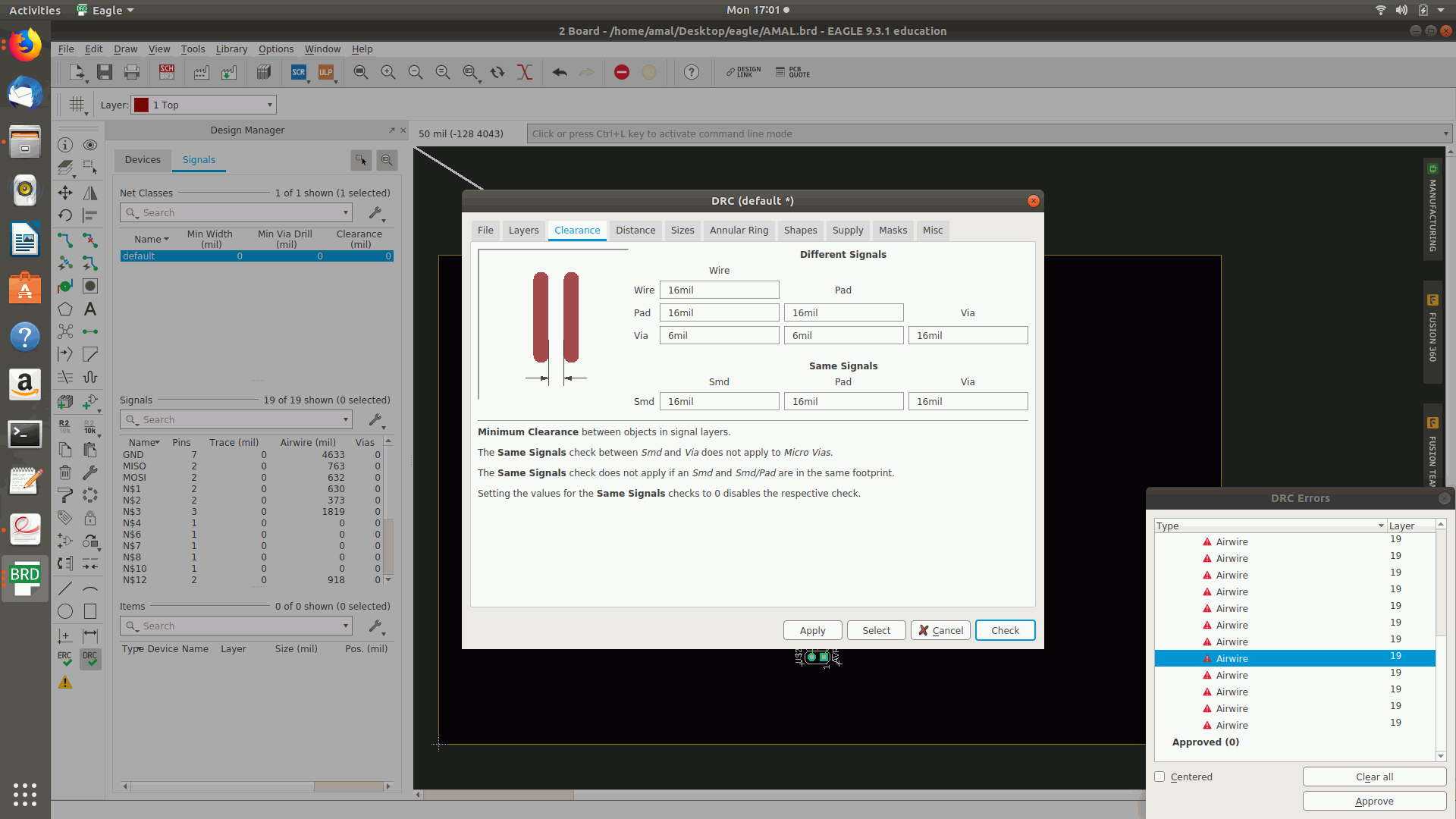Open the Library menu
The image size is (1456, 819).
[x=231, y=49]
